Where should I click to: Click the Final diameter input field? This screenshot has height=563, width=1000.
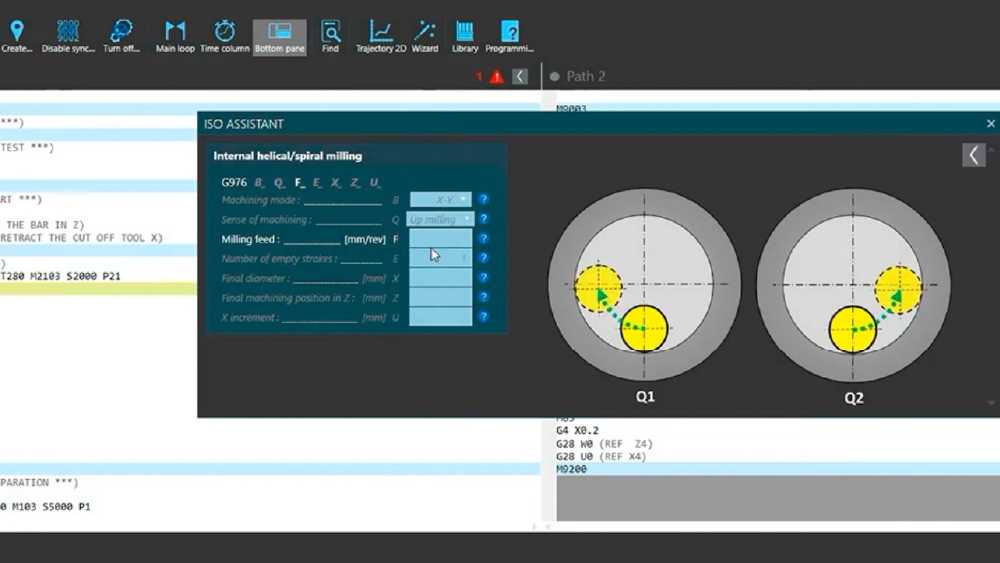[440, 278]
